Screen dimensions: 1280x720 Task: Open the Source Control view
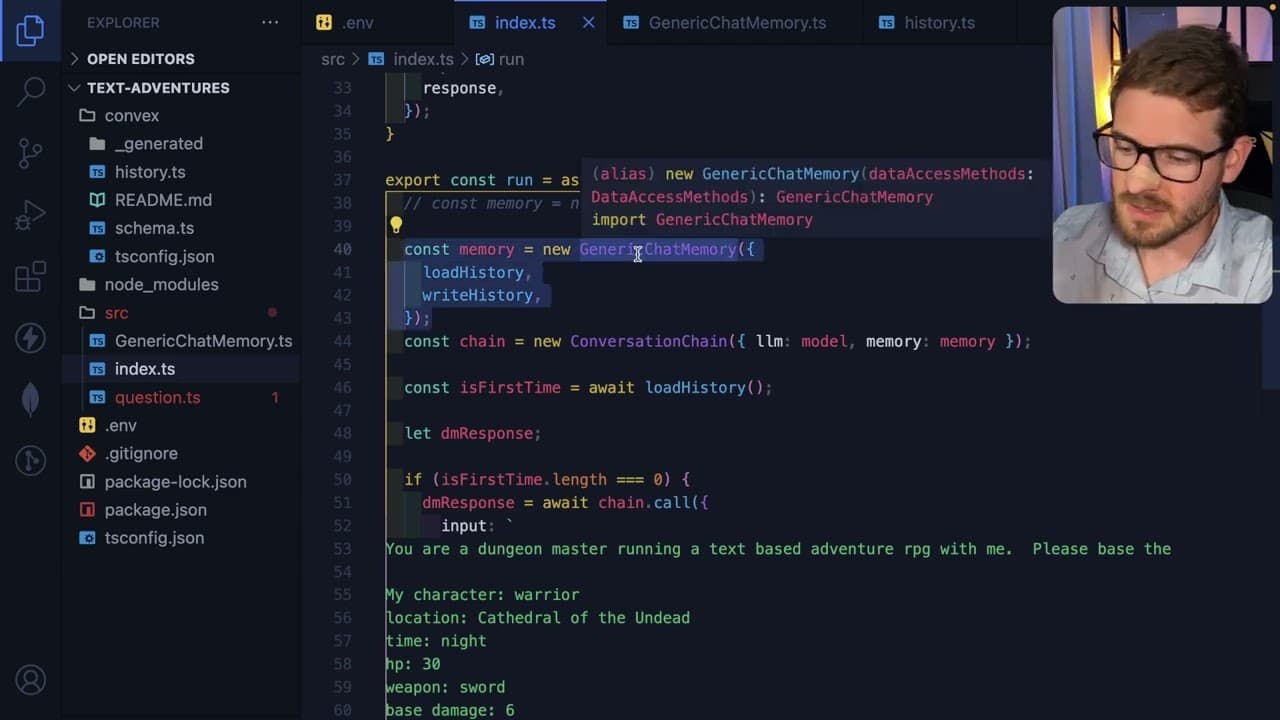pos(30,152)
